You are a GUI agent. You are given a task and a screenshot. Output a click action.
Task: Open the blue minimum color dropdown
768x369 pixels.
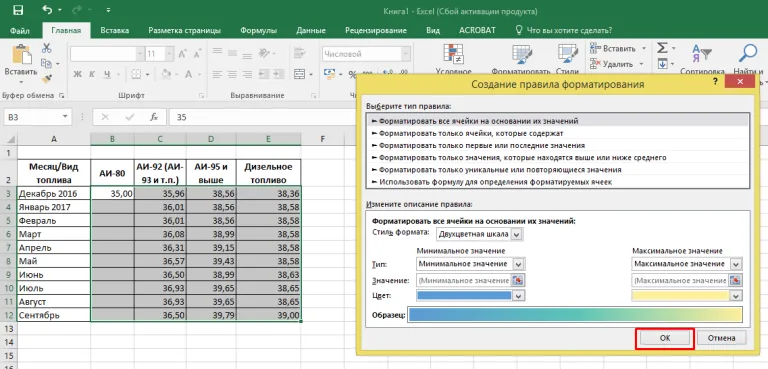pyautogui.click(x=519, y=295)
